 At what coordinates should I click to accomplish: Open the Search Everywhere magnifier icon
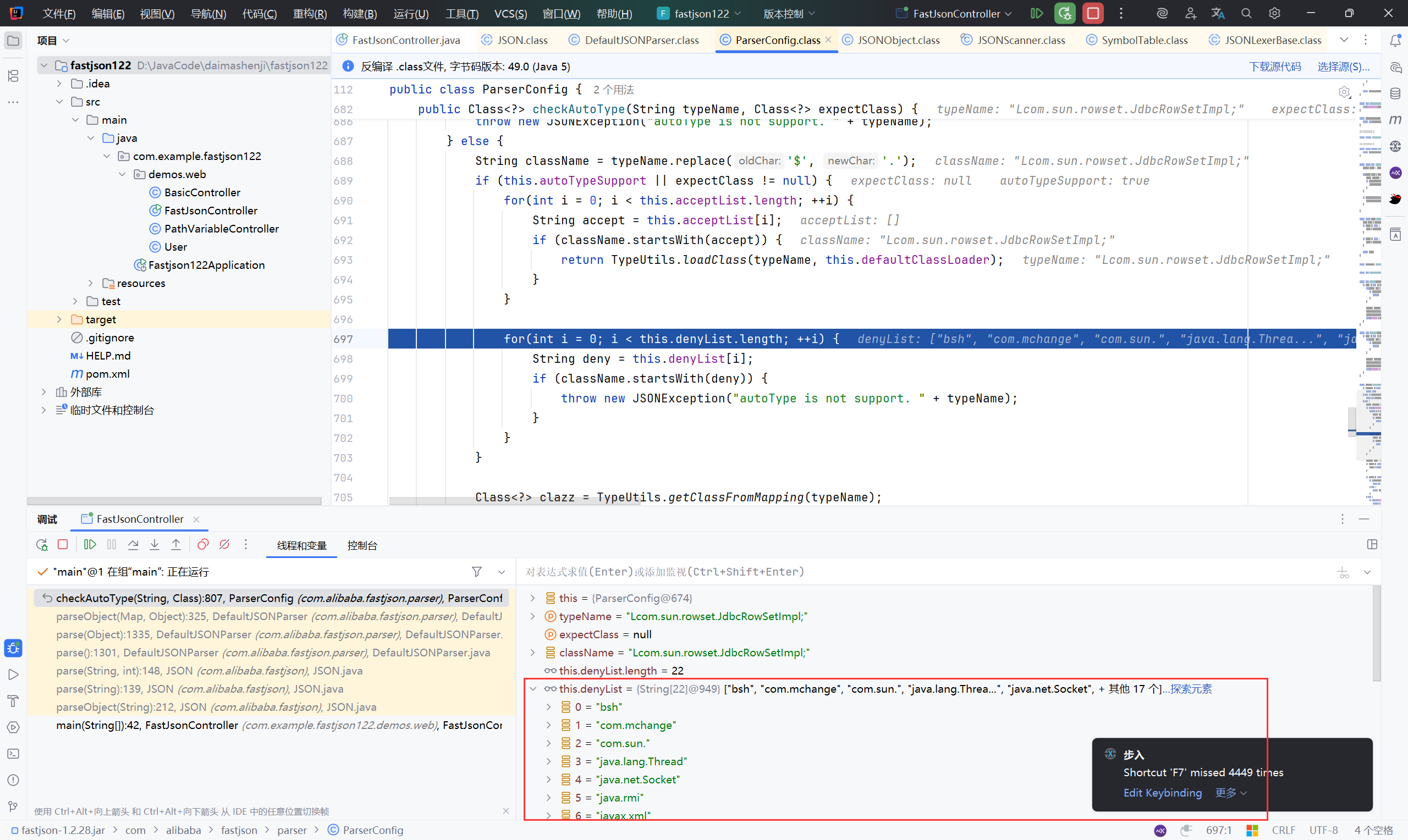tap(1246, 14)
